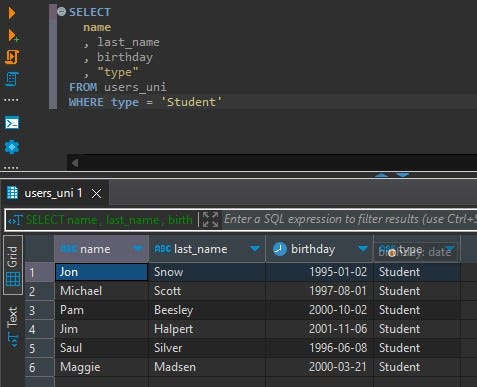Select the cell containing Saul
The width and height of the screenshot is (477, 387).
(x=101, y=348)
